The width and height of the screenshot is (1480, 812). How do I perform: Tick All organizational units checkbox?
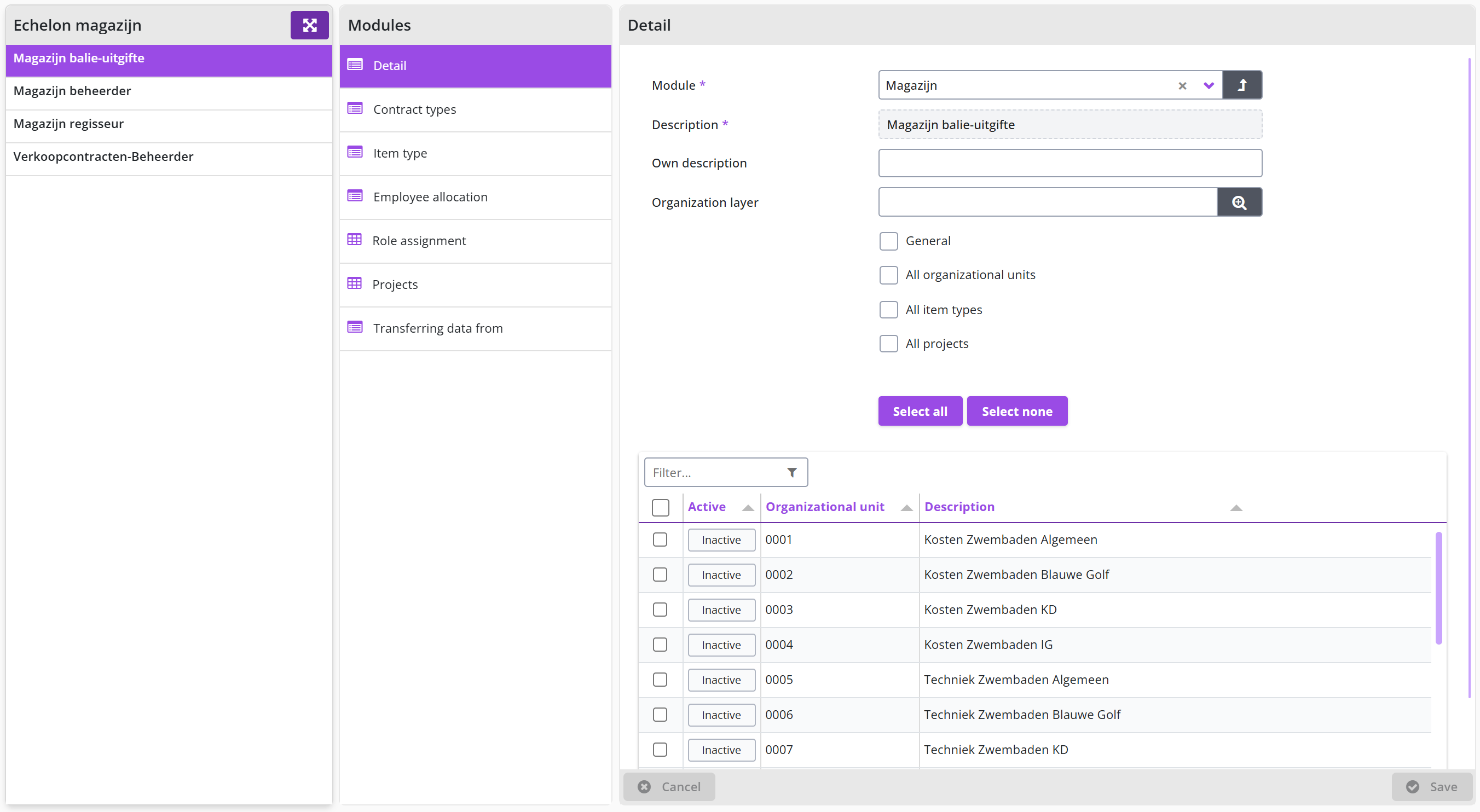point(888,275)
